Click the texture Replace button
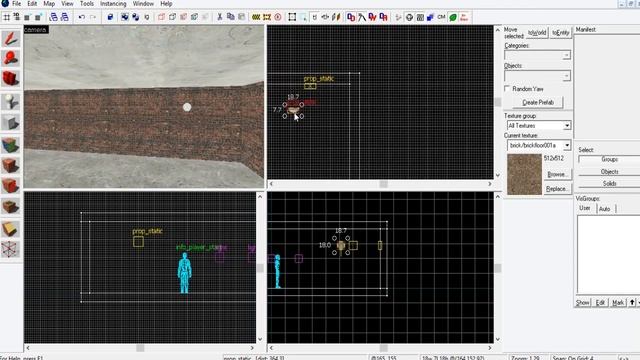 tap(557, 189)
